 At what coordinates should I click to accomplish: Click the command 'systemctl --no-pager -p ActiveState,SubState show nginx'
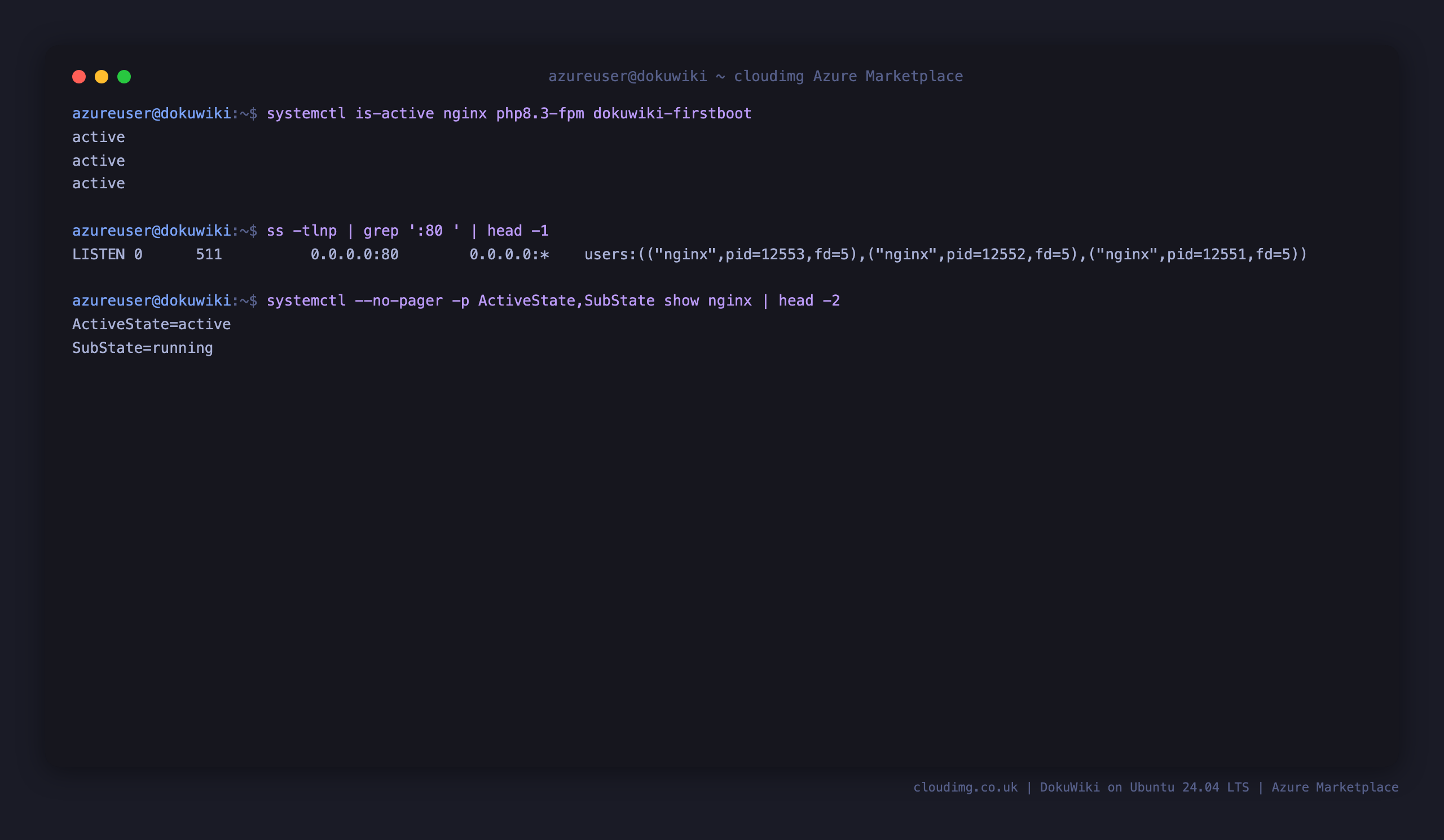click(x=509, y=300)
